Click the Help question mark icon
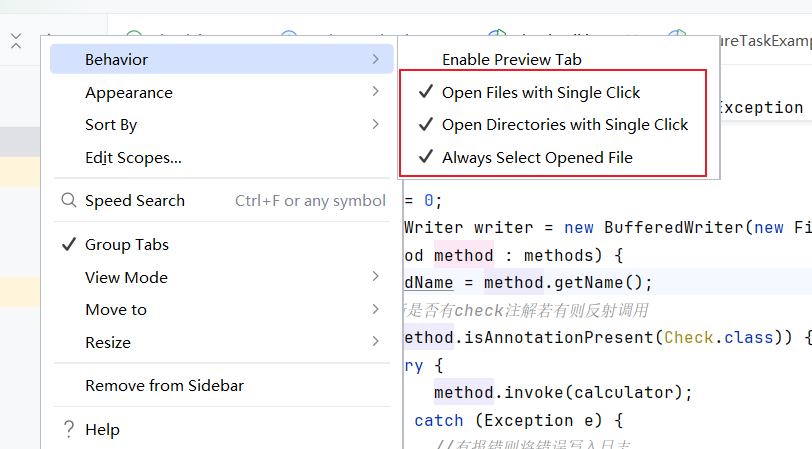Viewport: 812px width, 449px height. point(68,429)
